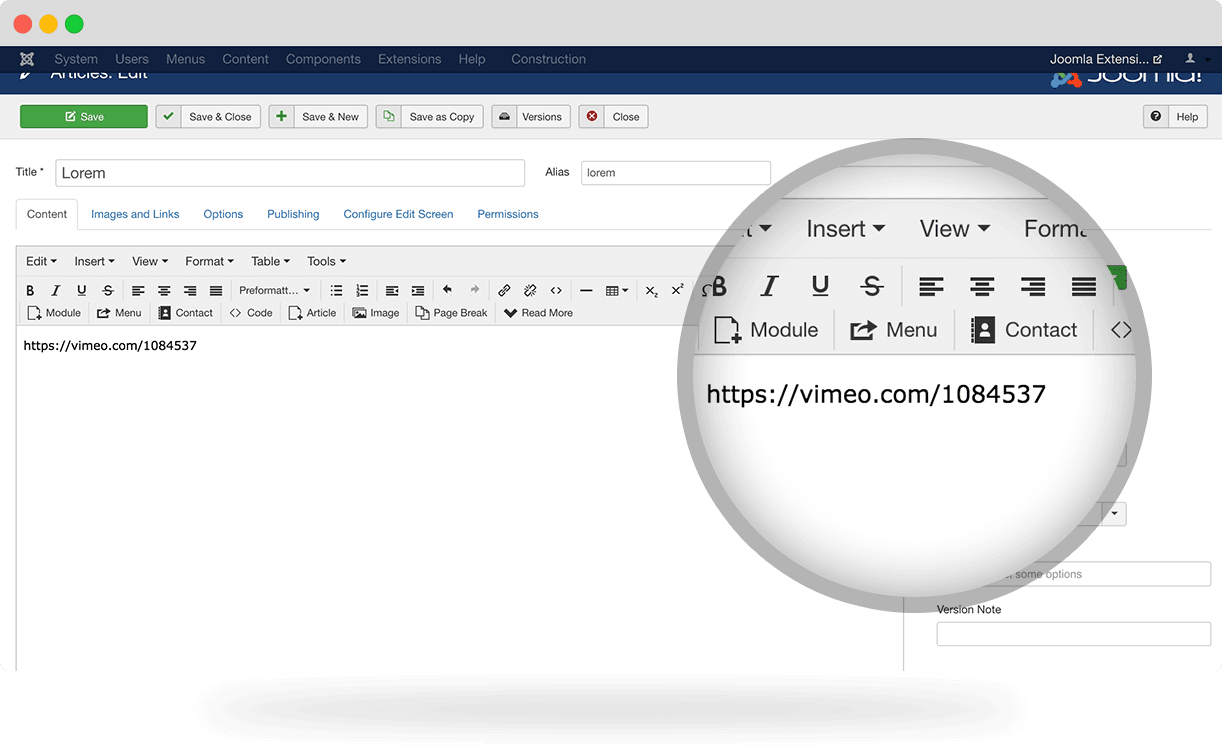This screenshot has height=748, width=1222.
Task: Open the editor's Insert menu
Action: pos(94,261)
